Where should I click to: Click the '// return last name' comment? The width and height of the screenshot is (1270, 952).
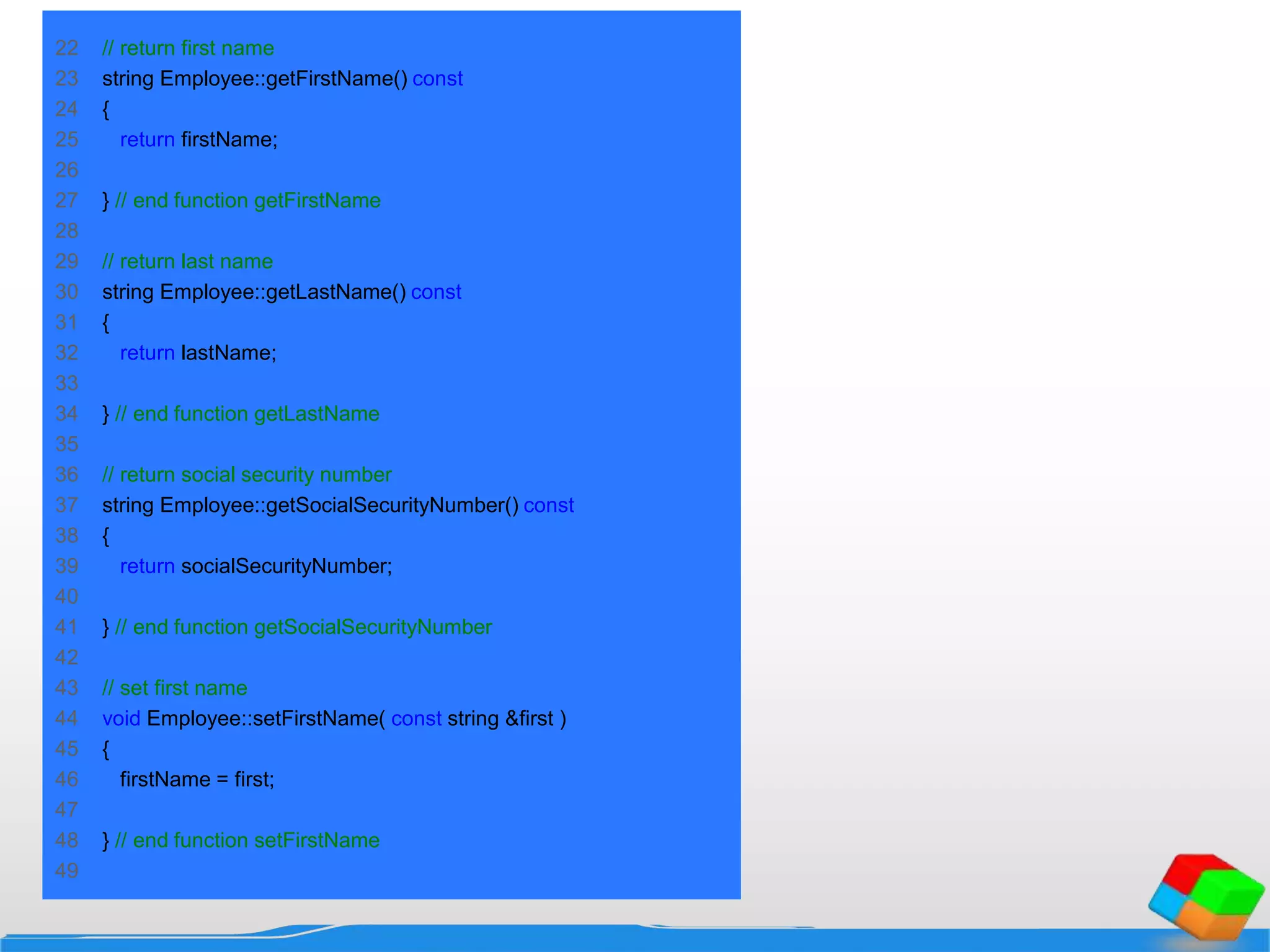[187, 262]
